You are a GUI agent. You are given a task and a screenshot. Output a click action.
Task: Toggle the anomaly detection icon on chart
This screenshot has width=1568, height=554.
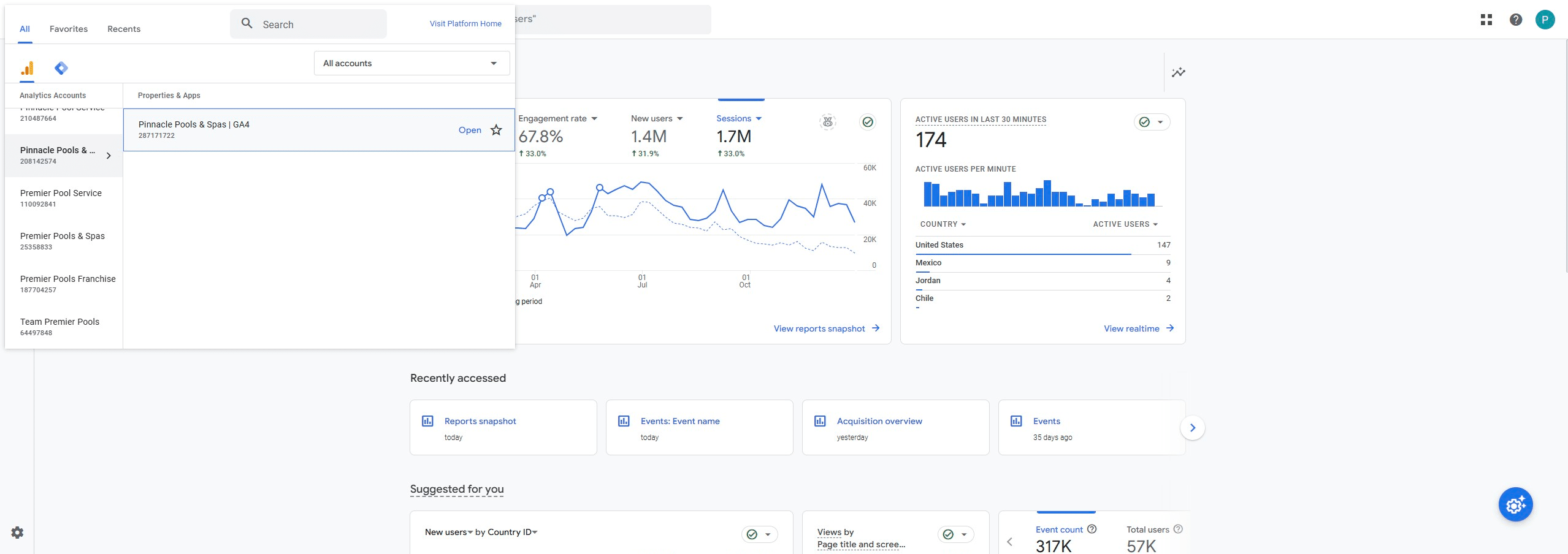[828, 122]
